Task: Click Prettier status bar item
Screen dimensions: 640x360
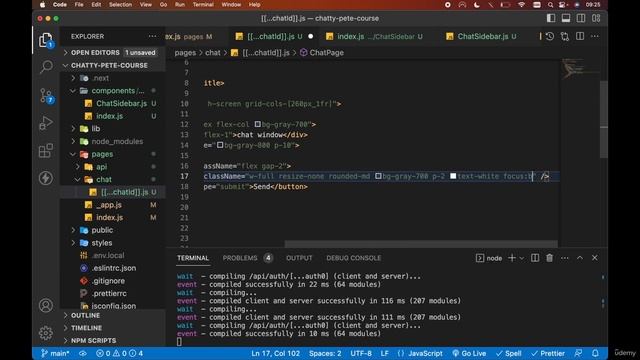Action: [548, 353]
